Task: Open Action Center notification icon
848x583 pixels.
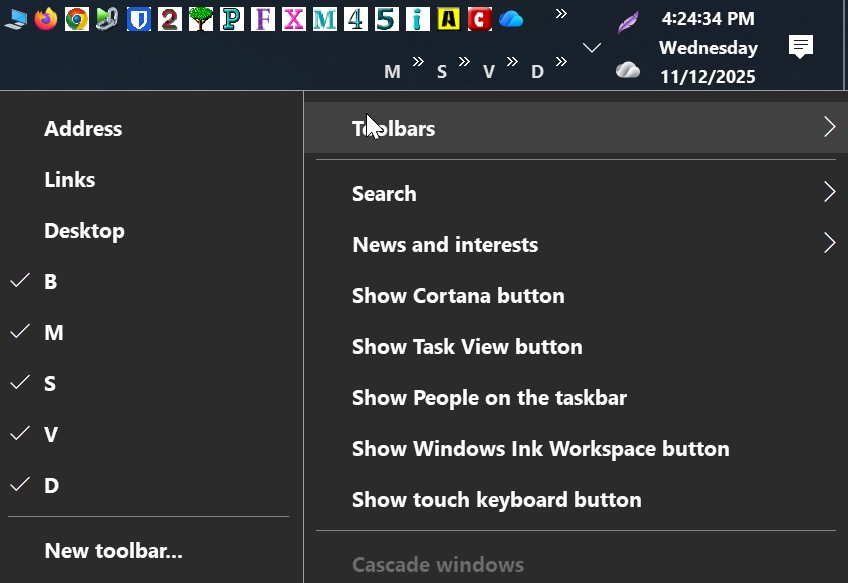Action: point(800,47)
